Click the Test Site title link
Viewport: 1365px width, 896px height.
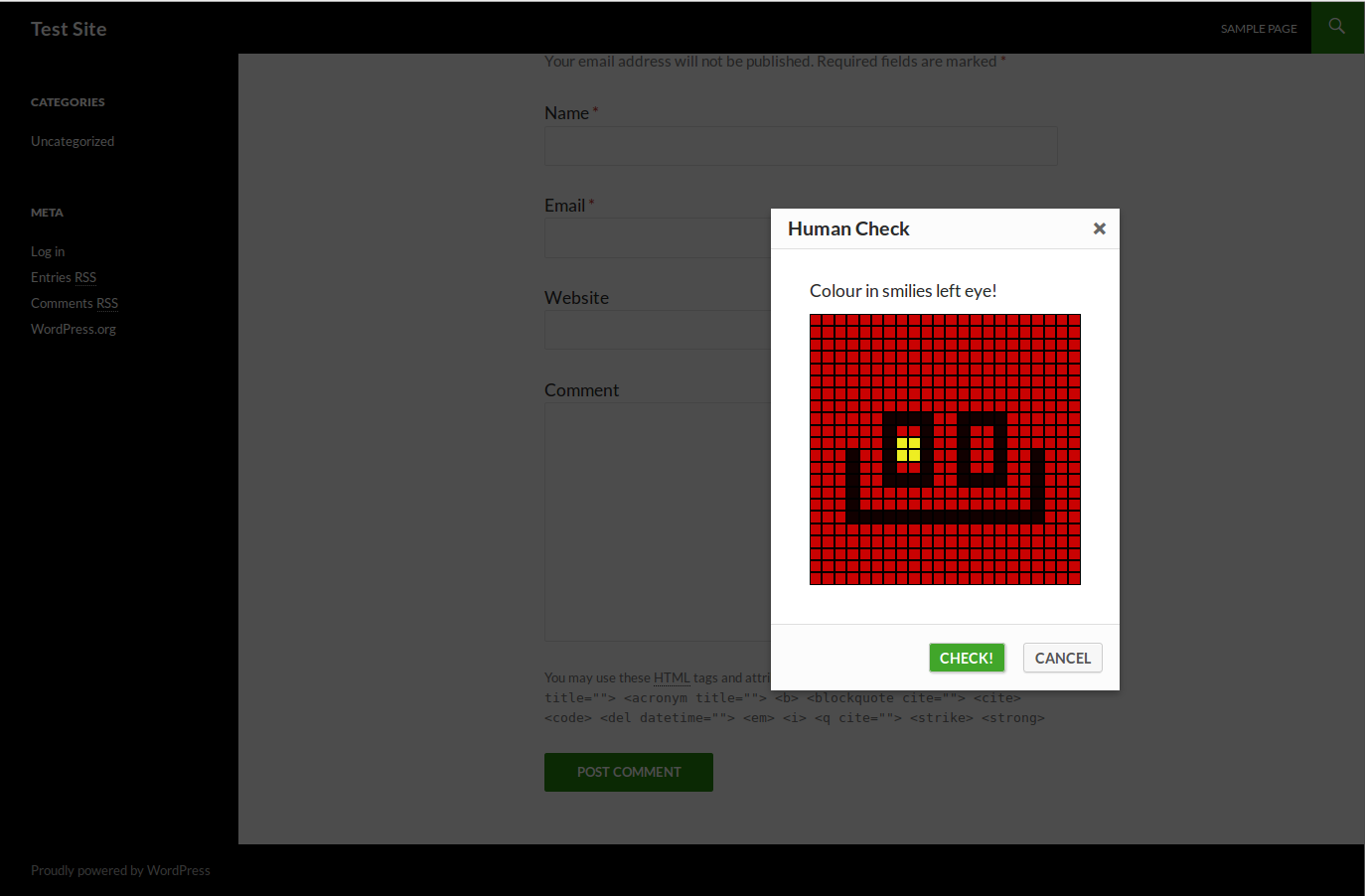pyautogui.click(x=69, y=29)
